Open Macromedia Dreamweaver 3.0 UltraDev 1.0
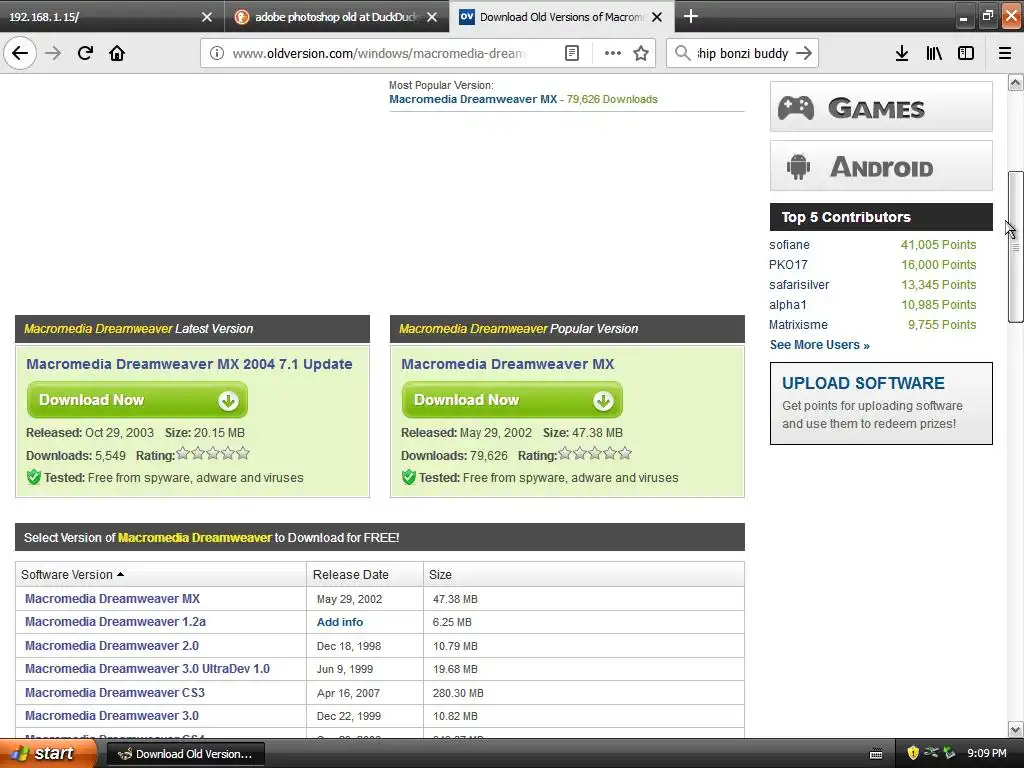This screenshot has height=768, width=1024. pyautogui.click(x=147, y=669)
